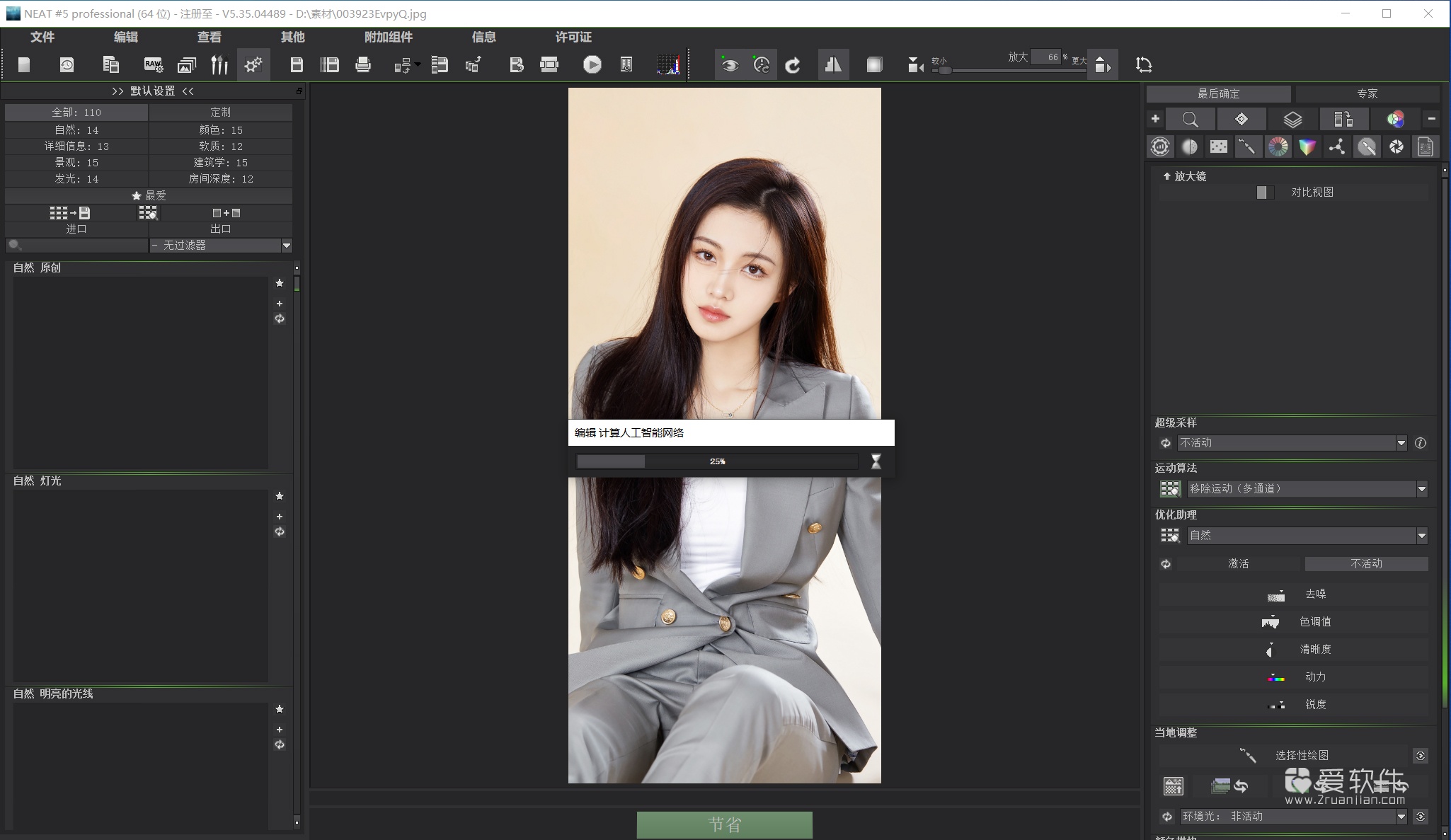1451x840 pixels.
Task: Click the camera aperture icon in right panel
Action: coord(1396,146)
